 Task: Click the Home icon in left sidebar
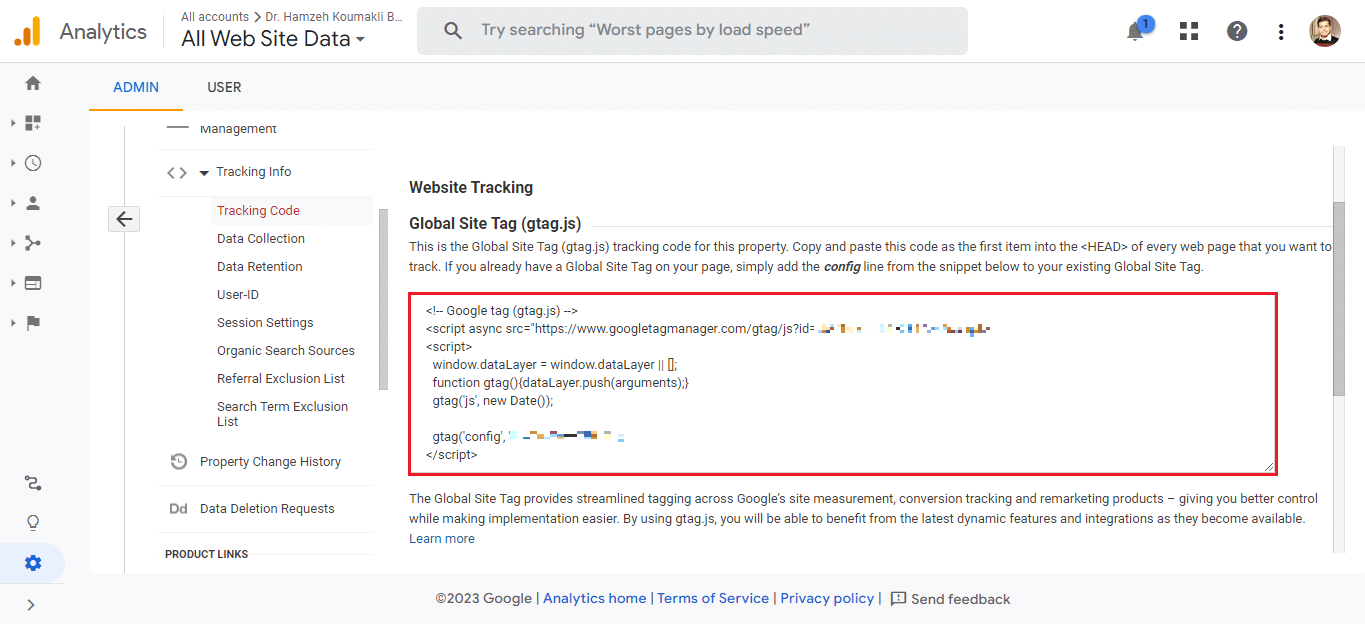tap(33, 83)
